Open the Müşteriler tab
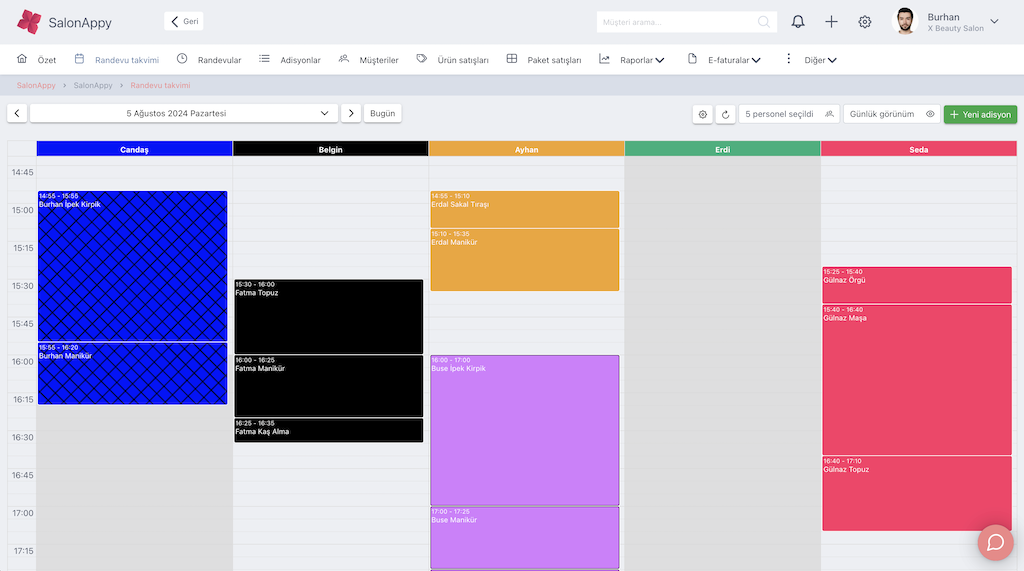1024x571 pixels. 369,60
